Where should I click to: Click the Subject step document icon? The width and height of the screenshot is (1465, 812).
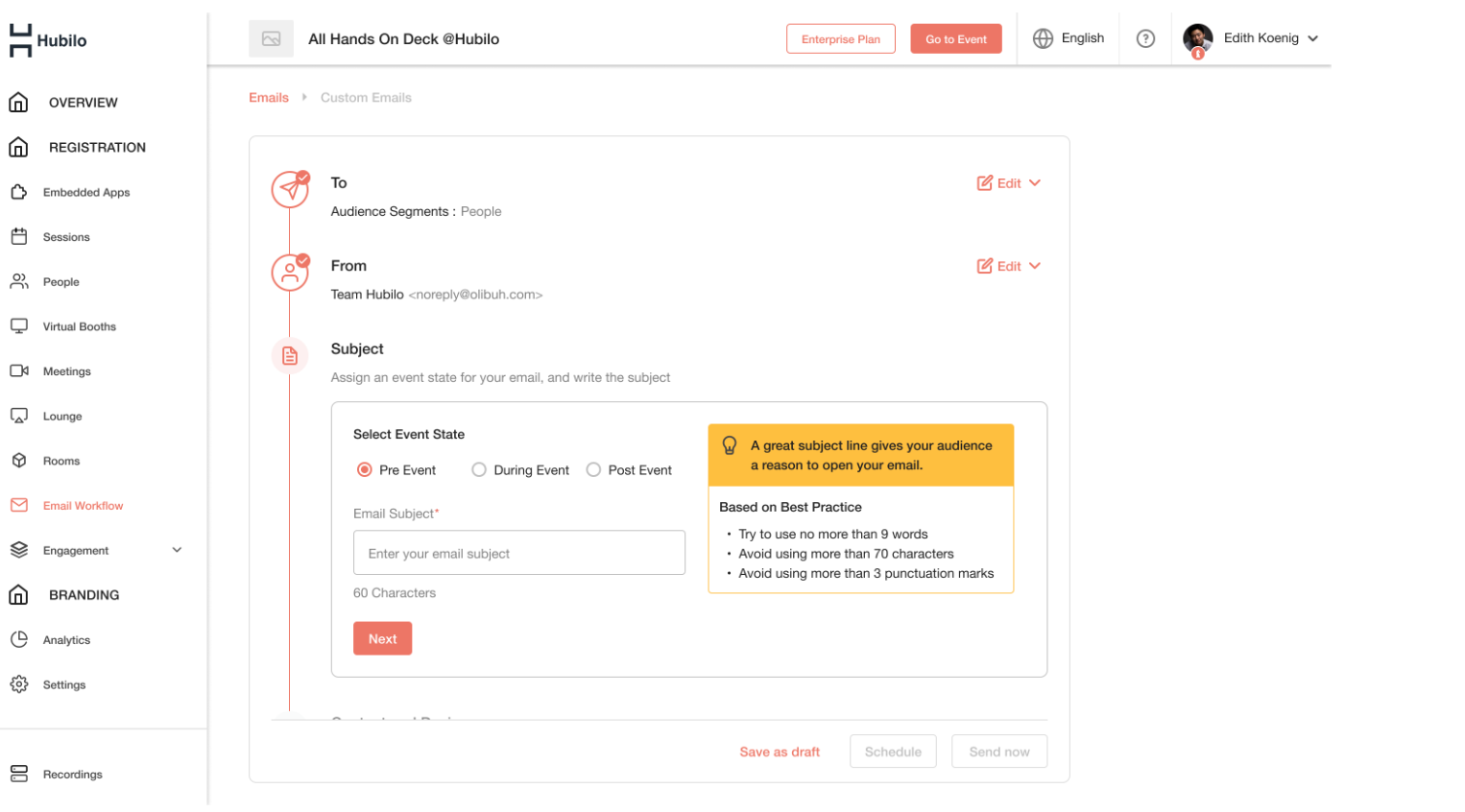(290, 356)
